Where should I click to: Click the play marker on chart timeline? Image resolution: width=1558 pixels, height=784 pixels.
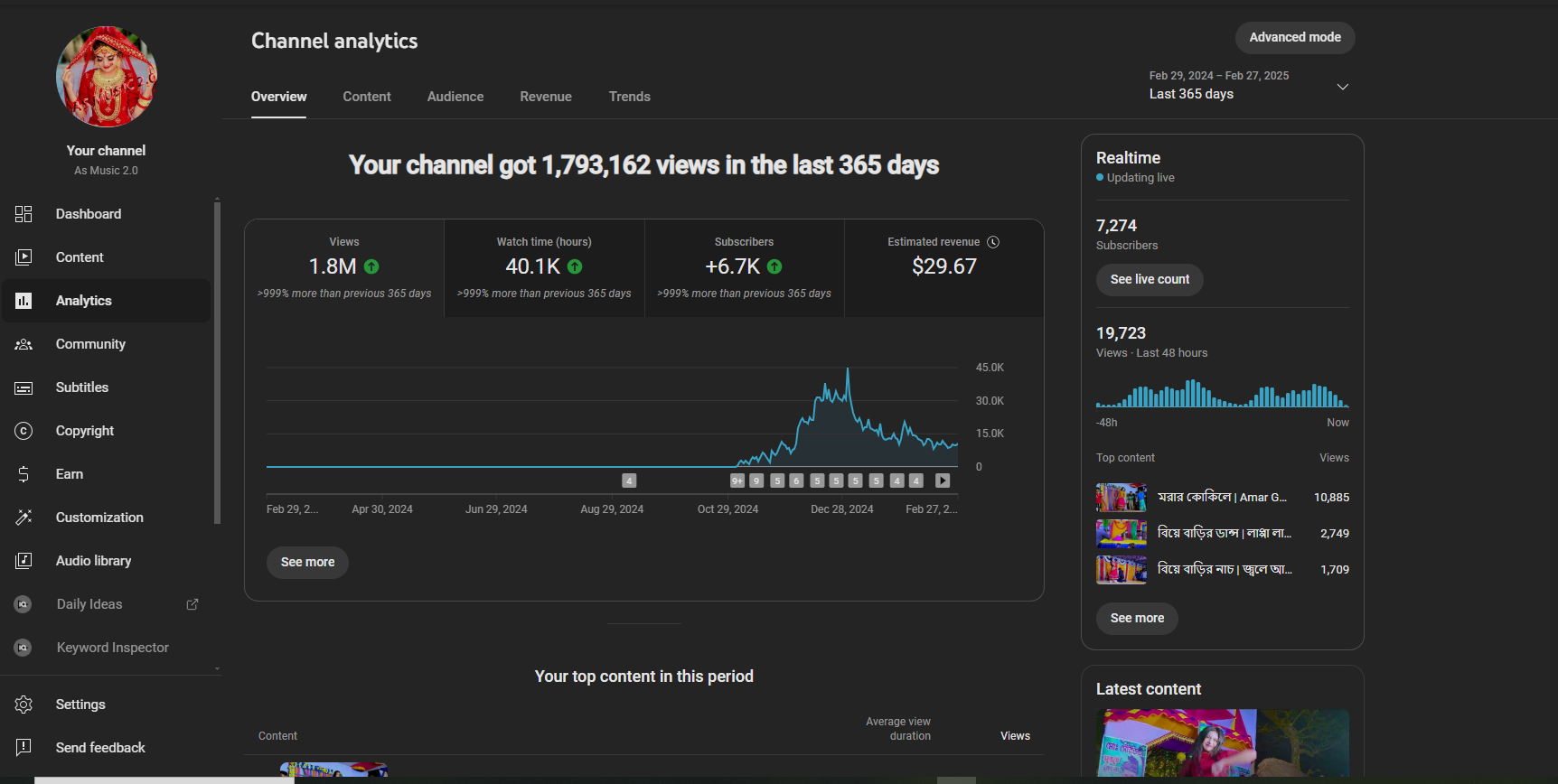943,481
